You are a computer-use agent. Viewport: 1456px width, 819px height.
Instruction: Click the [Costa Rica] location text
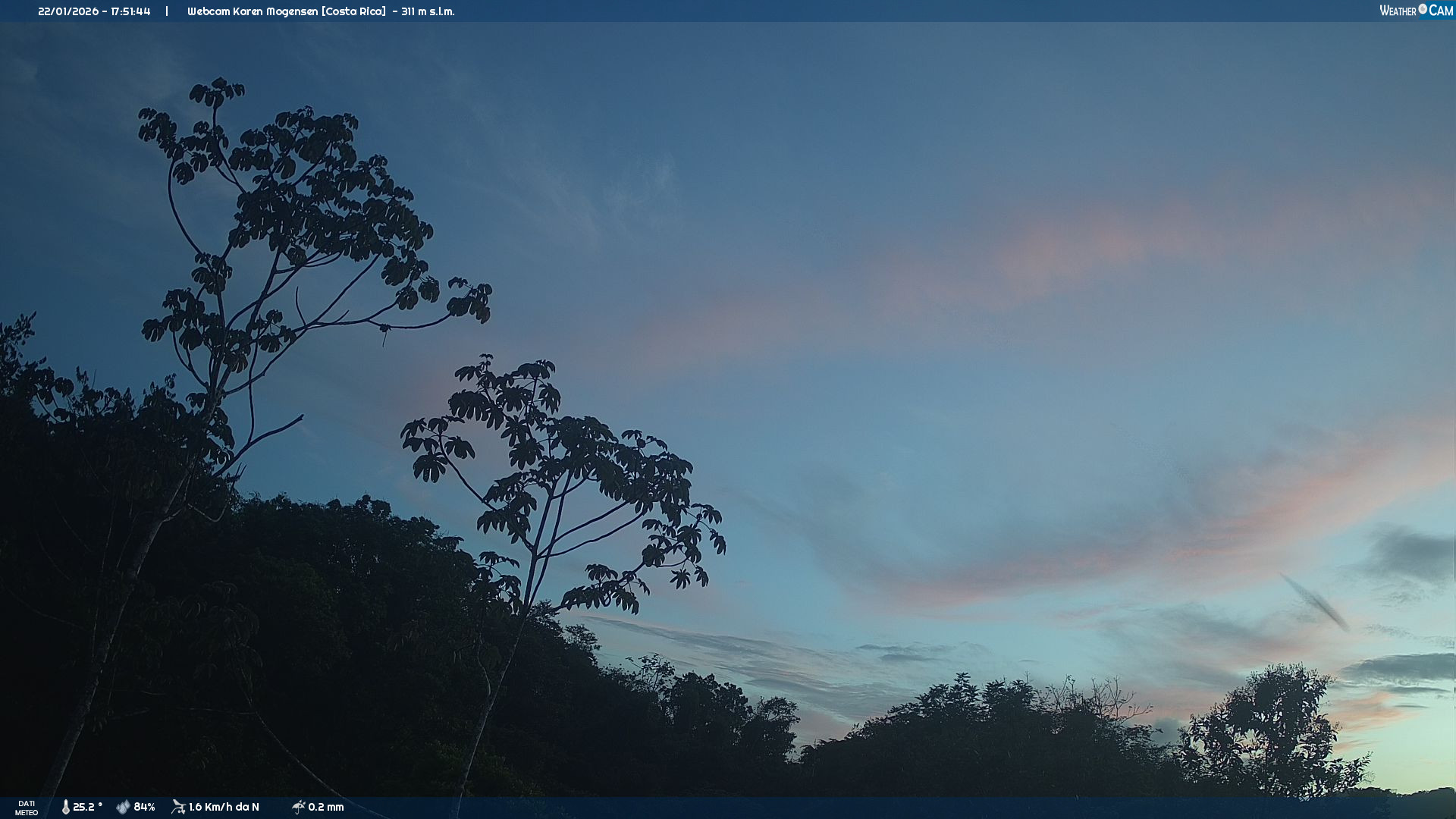353,11
